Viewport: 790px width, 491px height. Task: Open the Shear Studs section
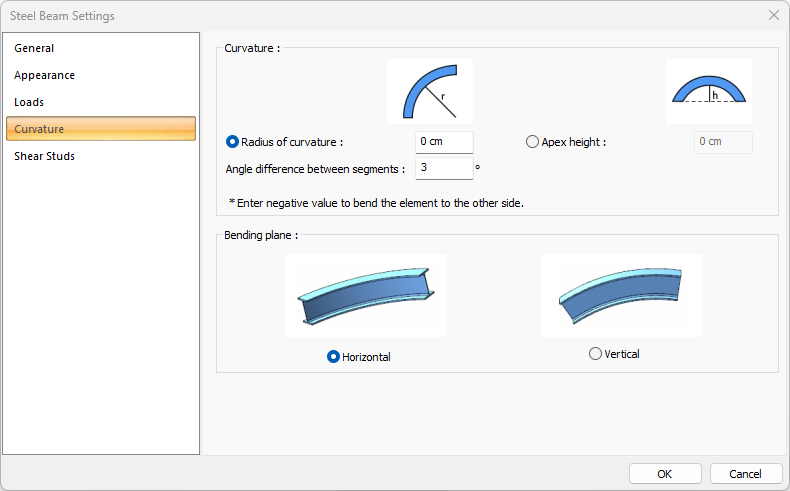coord(44,156)
